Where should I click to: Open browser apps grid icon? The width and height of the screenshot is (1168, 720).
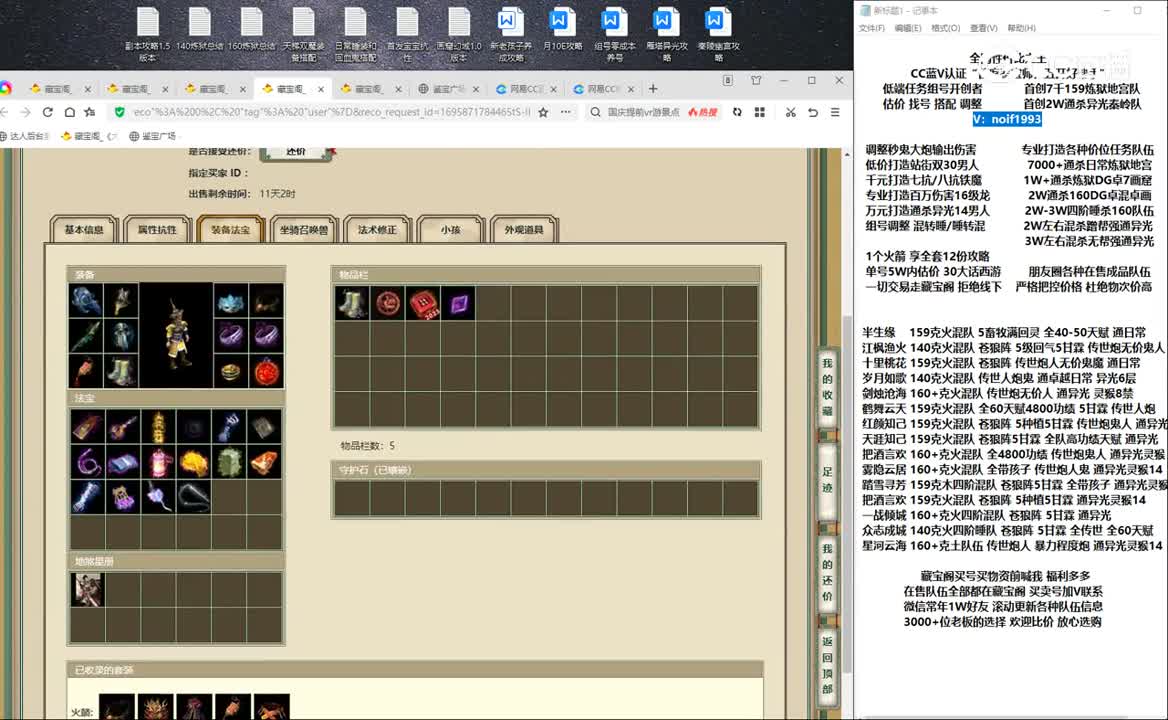pyautogui.click(x=760, y=112)
